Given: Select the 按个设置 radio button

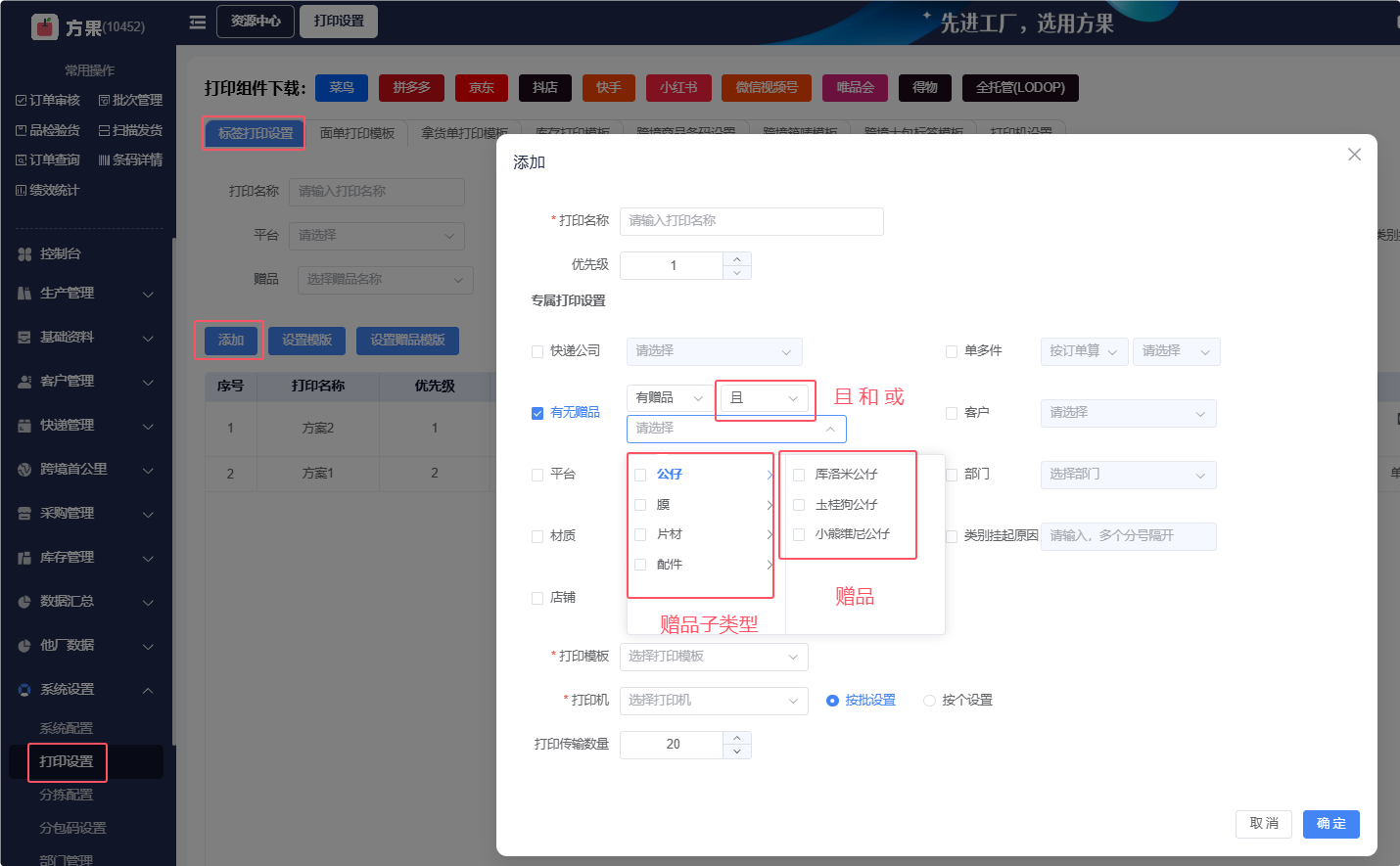Looking at the screenshot, I should pos(929,701).
